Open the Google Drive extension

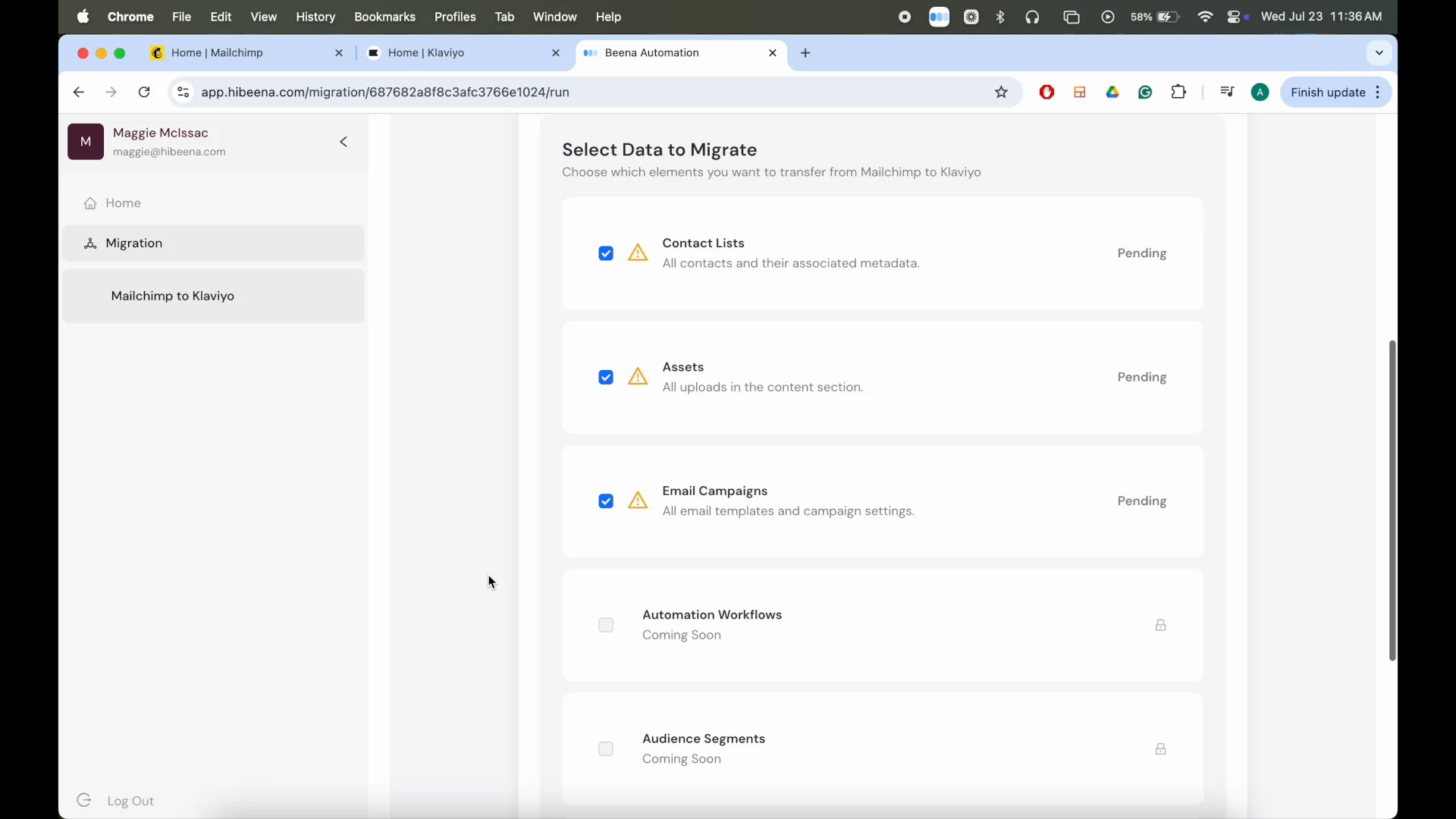[x=1113, y=92]
